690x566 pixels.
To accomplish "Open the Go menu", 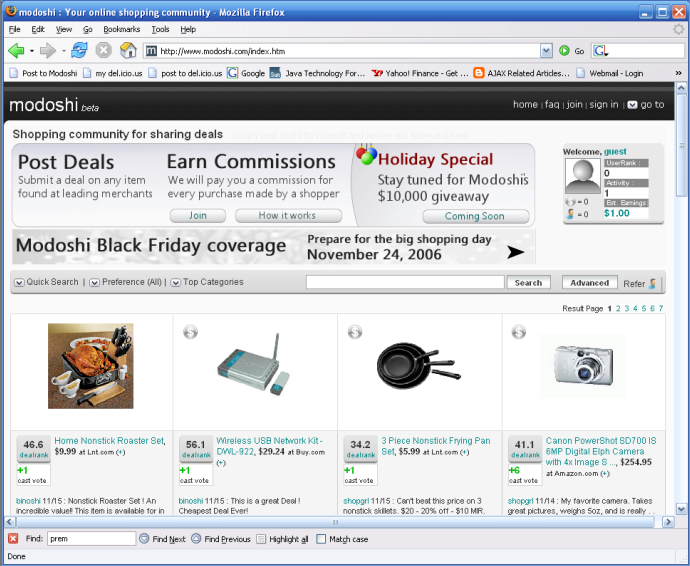I will [x=88, y=29].
